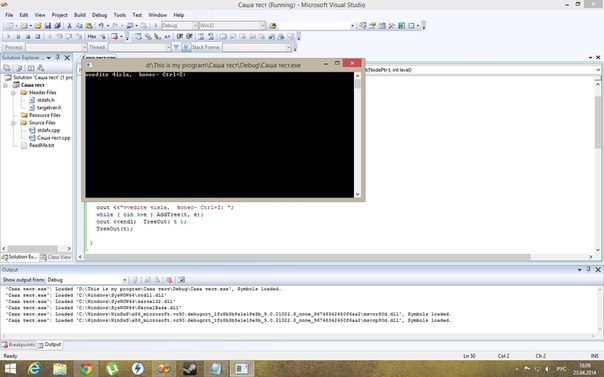604x377 pixels.
Task: Toggle Hex display button
Action: click(x=92, y=37)
